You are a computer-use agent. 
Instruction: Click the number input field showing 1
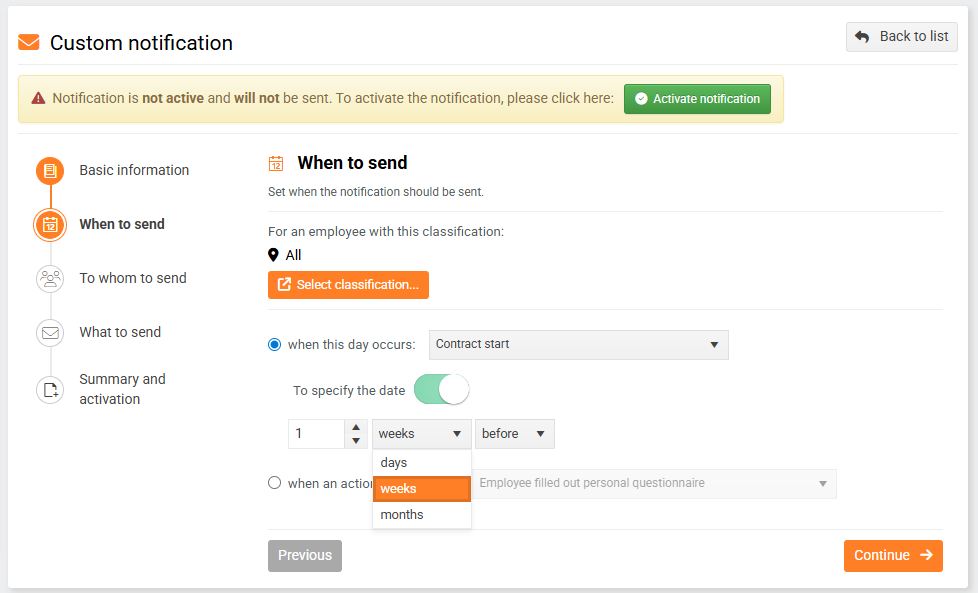316,434
